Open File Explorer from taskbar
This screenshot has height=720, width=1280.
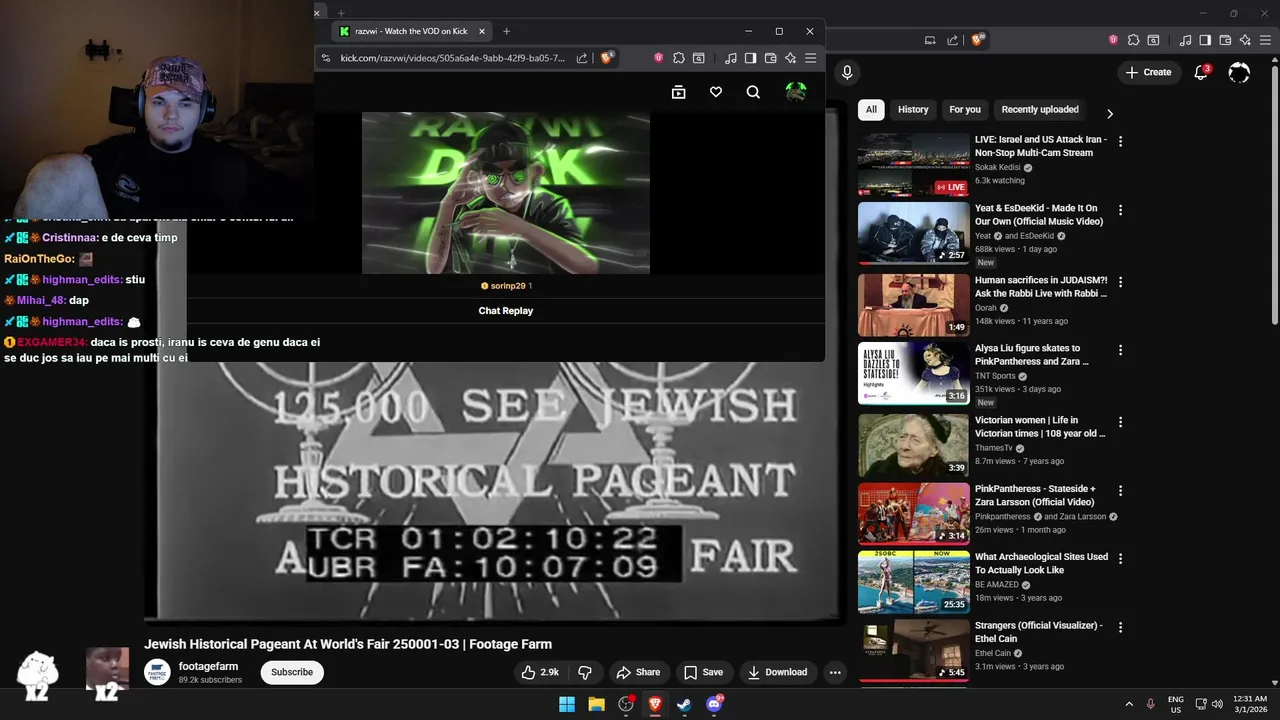[x=596, y=704]
